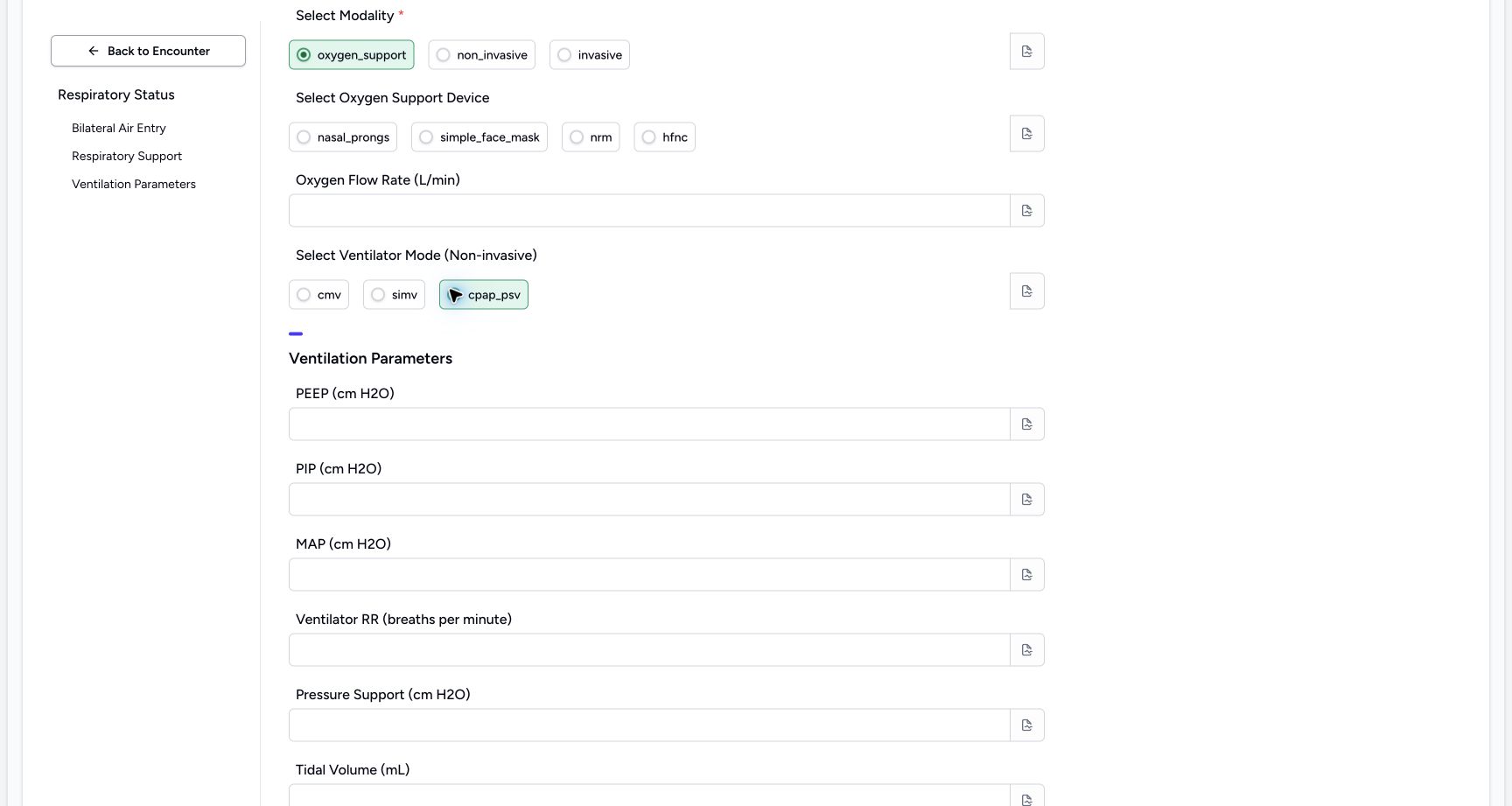This screenshot has width=1512, height=806.
Task: Open Respiratory Status in sidebar
Action: 116,95
